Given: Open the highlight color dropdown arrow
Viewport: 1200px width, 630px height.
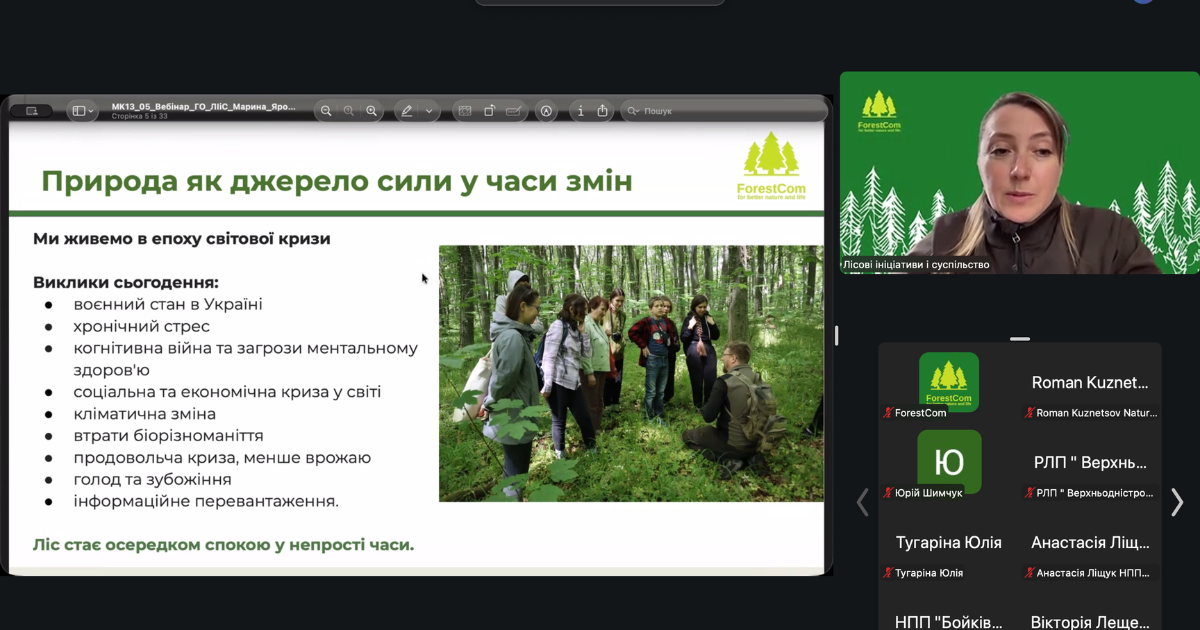Looking at the screenshot, I should click(x=429, y=111).
